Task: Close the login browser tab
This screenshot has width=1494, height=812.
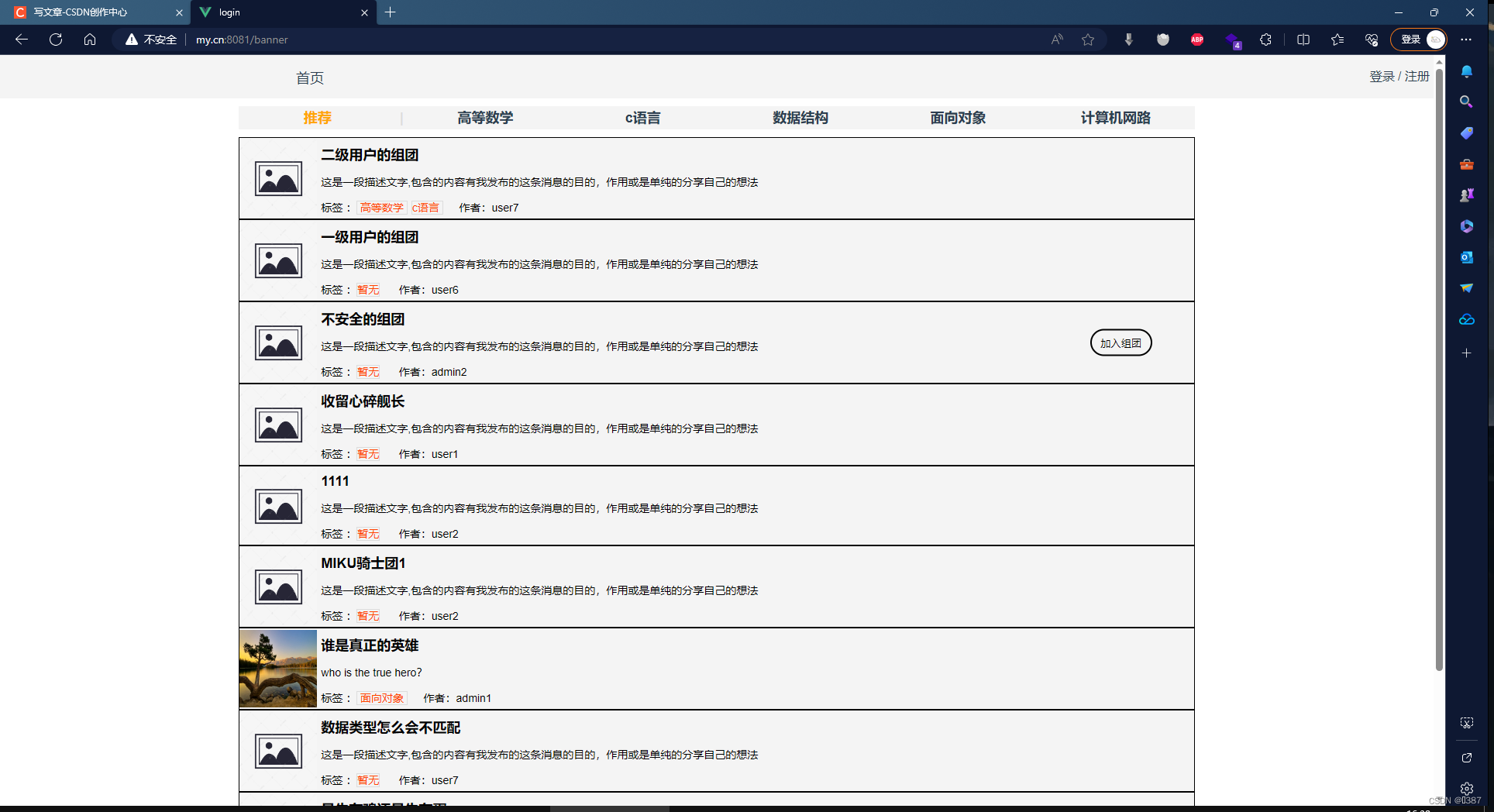Action: tap(364, 12)
